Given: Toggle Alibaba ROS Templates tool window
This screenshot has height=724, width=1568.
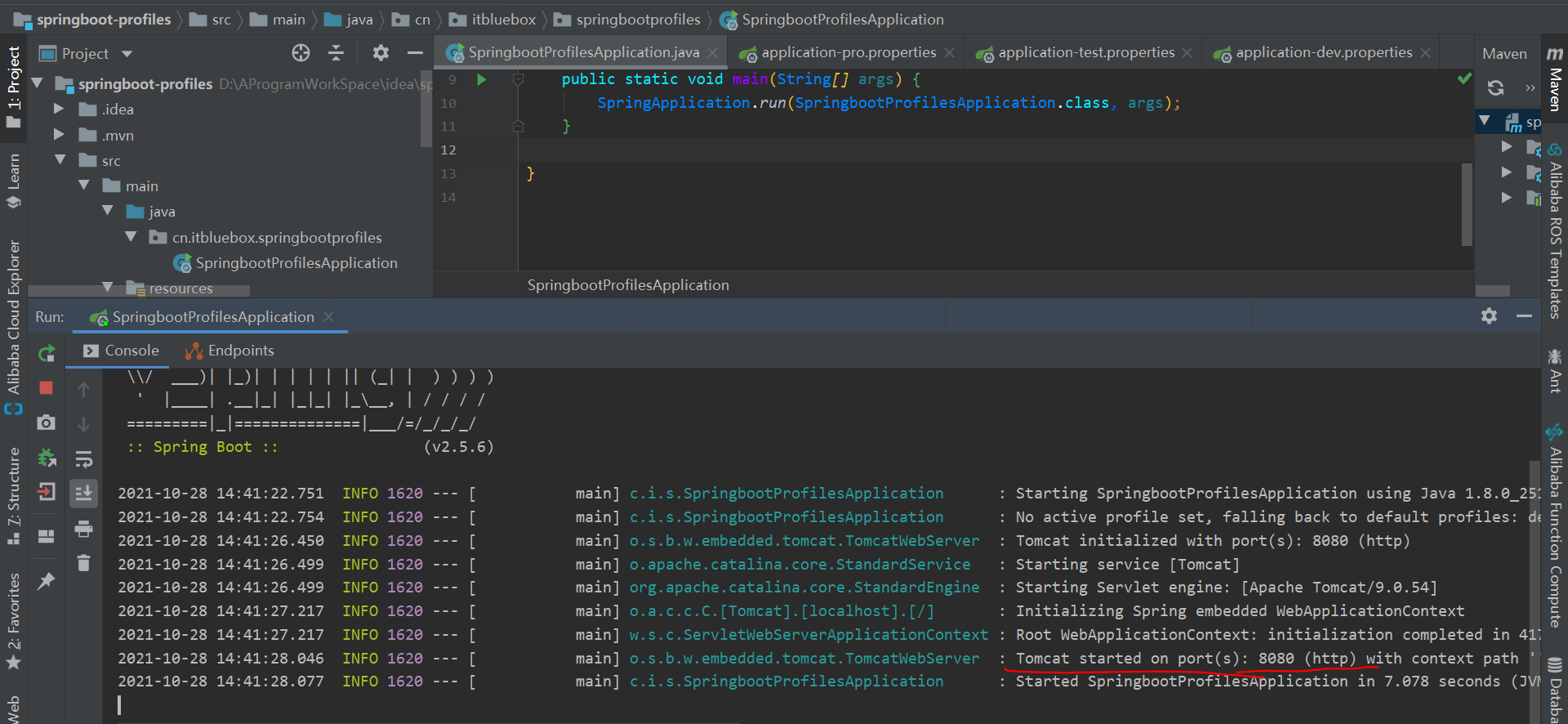Looking at the screenshot, I should click(1555, 231).
